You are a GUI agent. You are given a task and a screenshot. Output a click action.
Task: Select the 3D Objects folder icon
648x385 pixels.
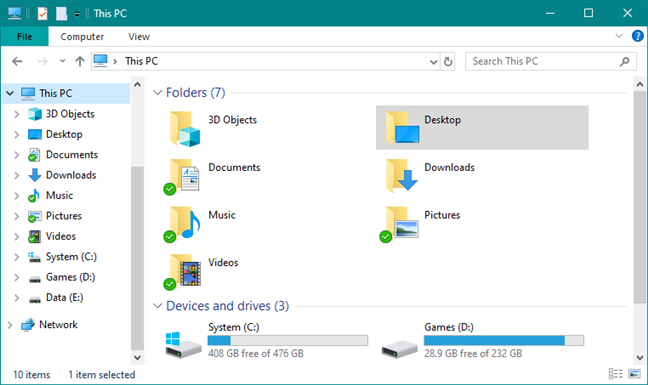tap(185, 129)
